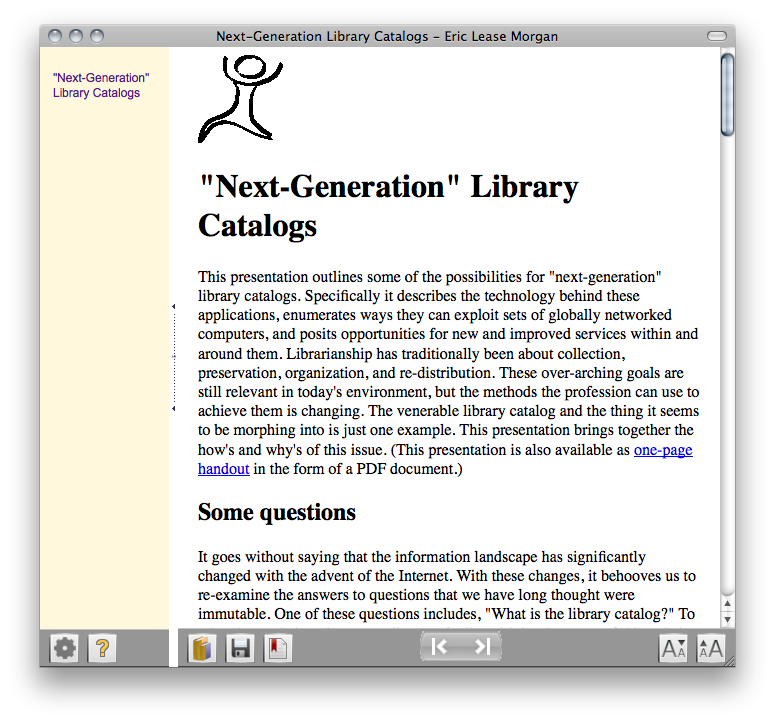Image resolution: width=775 pixels, height=722 pixels.
Task: Select "Next-Generation" Library Catalogs in sidebar
Action: [x=101, y=85]
